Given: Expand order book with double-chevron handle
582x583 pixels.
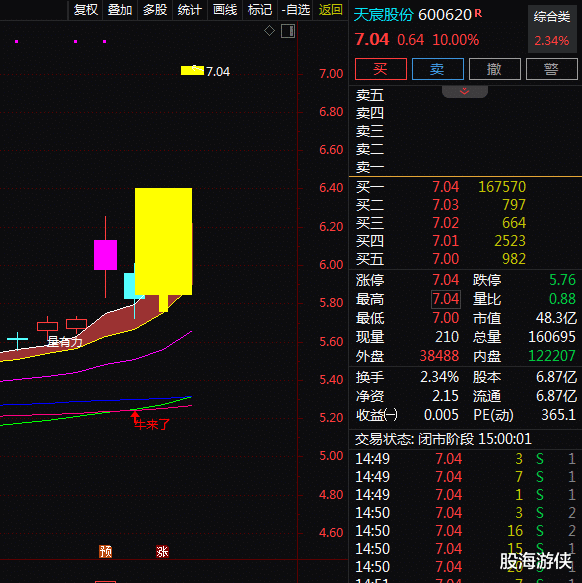Looking at the screenshot, I should click(464, 91).
